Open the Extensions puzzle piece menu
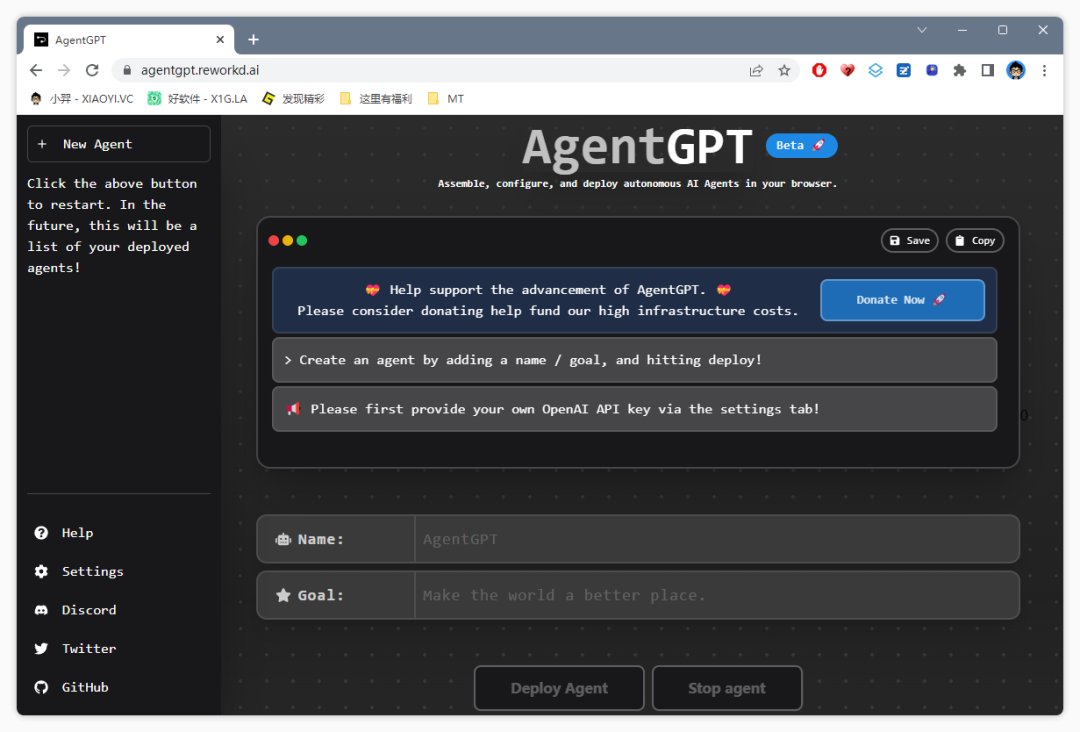 (959, 70)
